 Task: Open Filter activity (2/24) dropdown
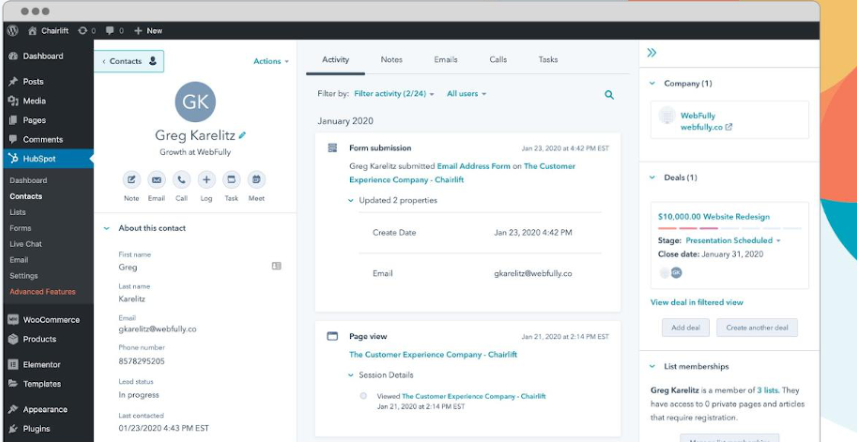coord(394,94)
